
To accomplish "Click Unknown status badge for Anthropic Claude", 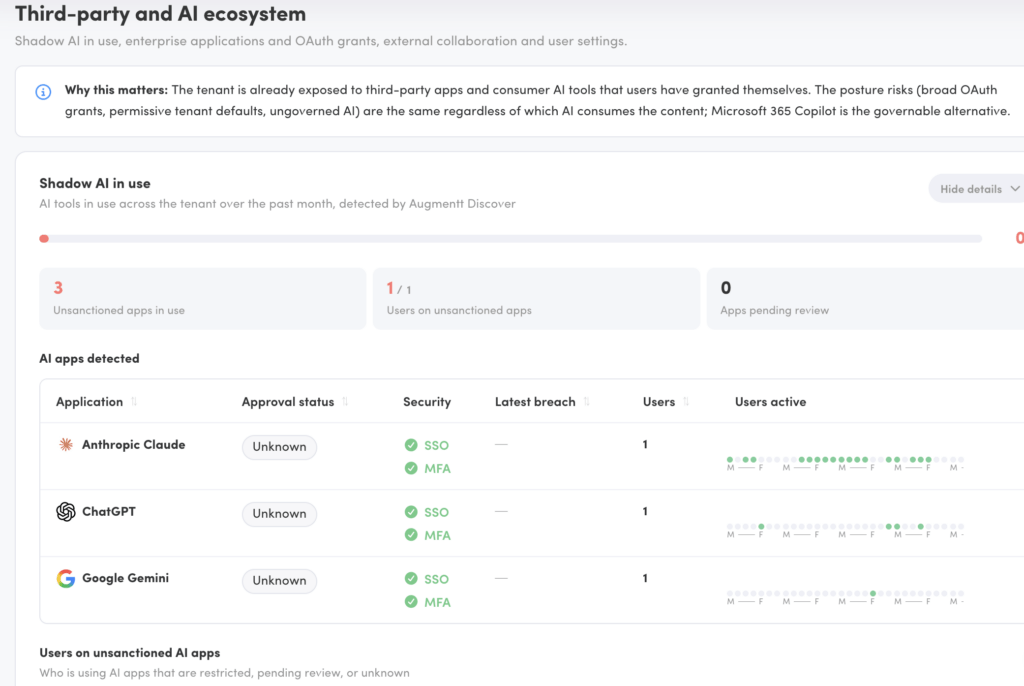I will pyautogui.click(x=280, y=447).
